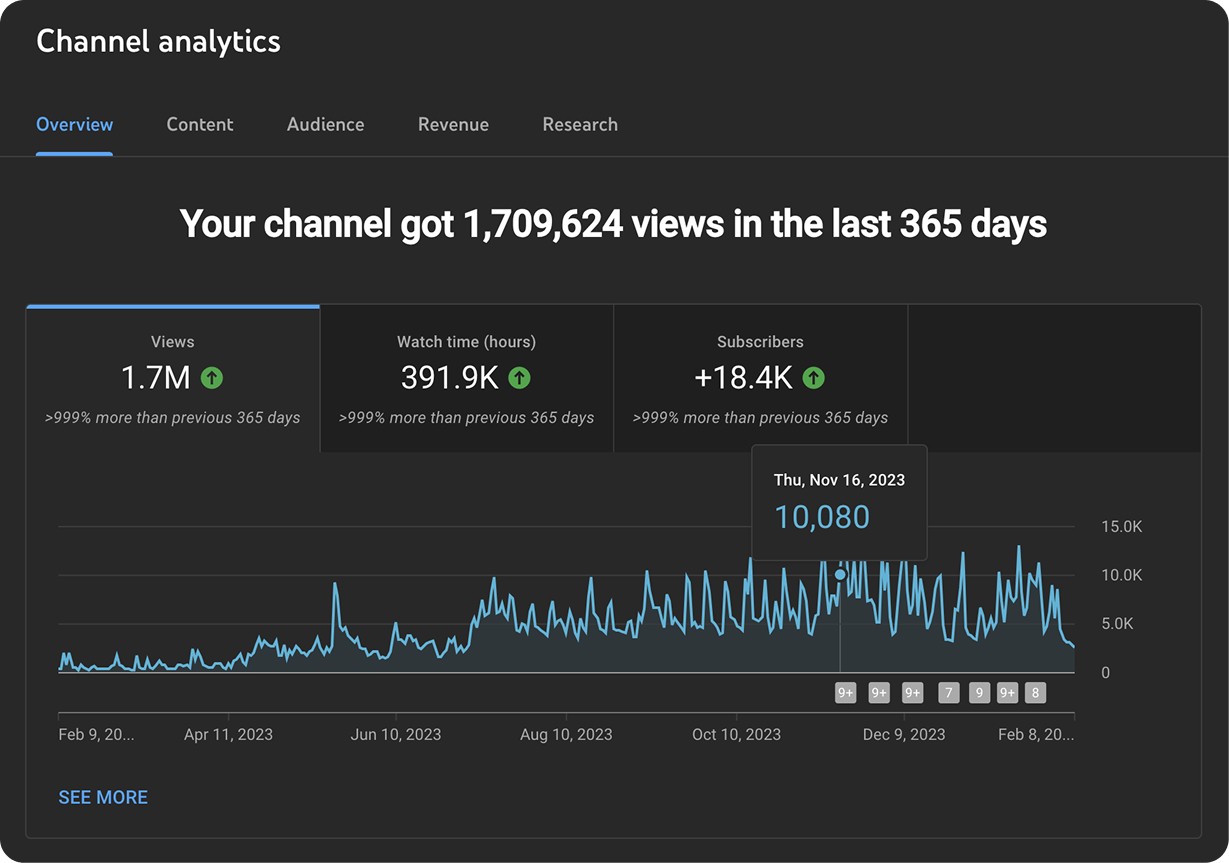Open the Audience tab
The height and width of the screenshot is (863, 1229).
[x=326, y=125]
